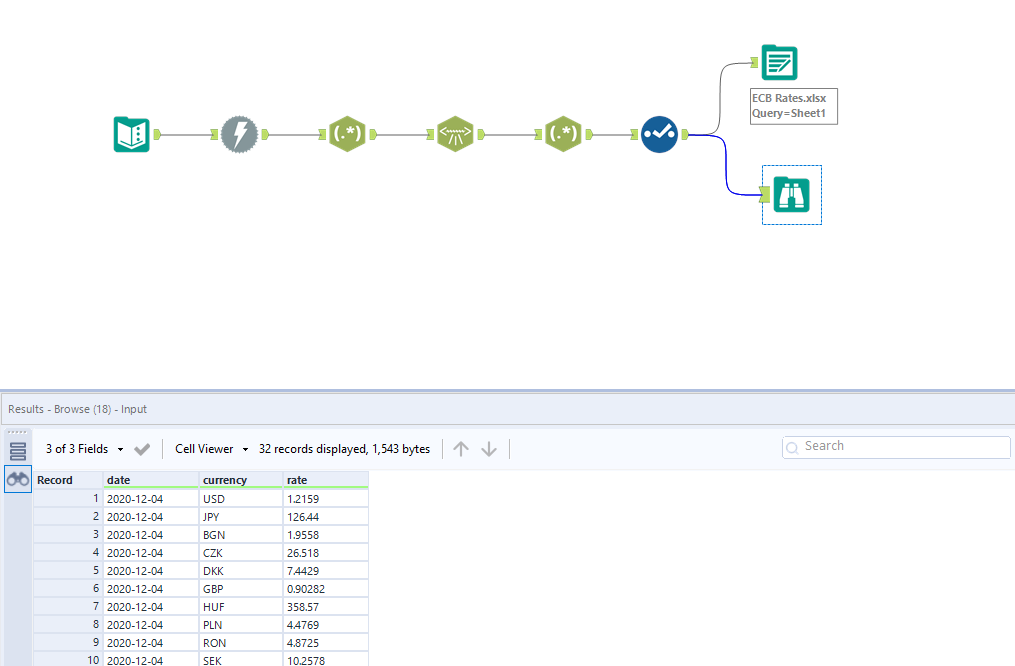Select the Browse tool at the workflow end

(791, 195)
